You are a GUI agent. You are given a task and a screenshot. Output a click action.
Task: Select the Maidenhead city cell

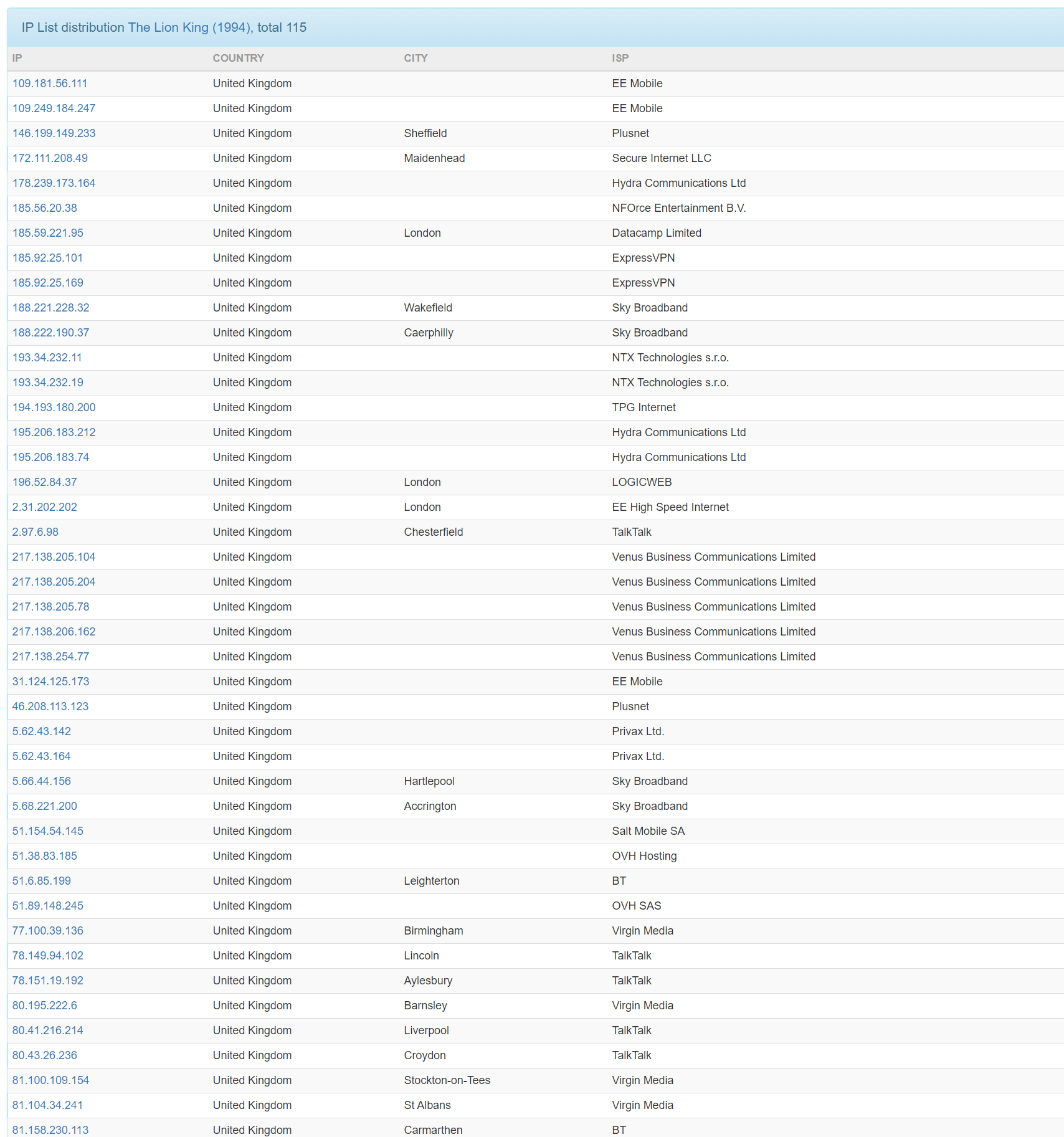[x=434, y=158]
